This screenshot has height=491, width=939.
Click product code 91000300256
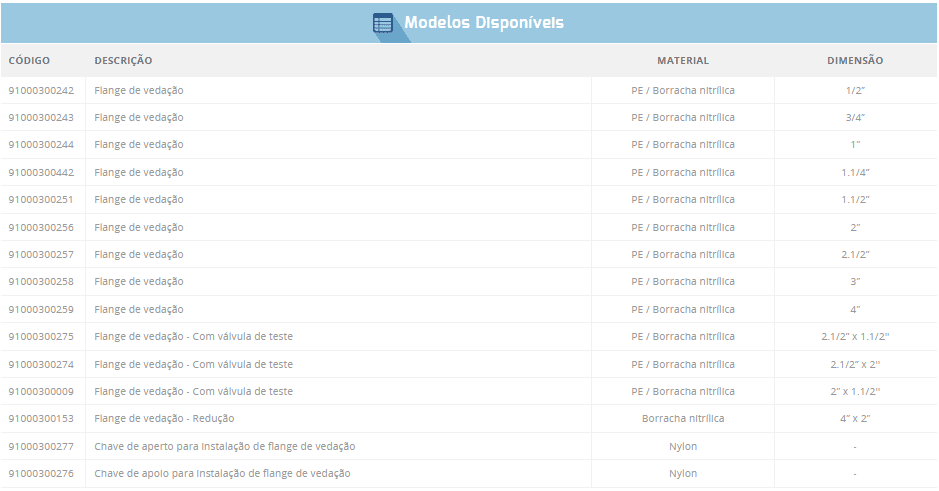click(41, 228)
